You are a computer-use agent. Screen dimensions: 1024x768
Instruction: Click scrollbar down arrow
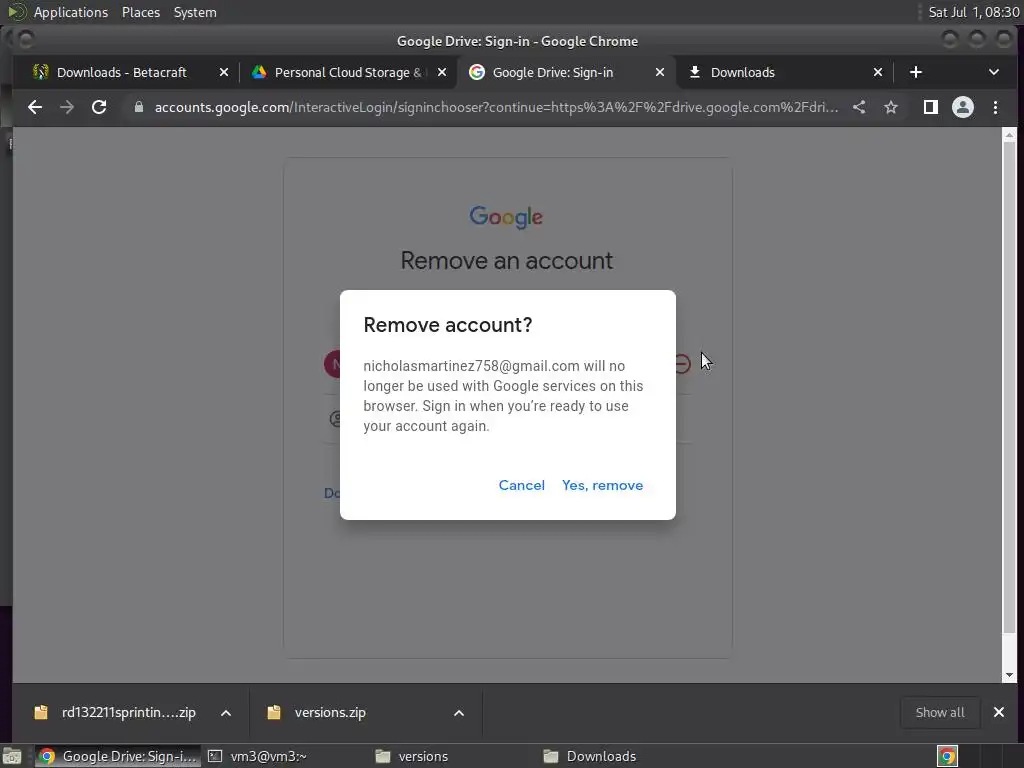tap(1009, 675)
